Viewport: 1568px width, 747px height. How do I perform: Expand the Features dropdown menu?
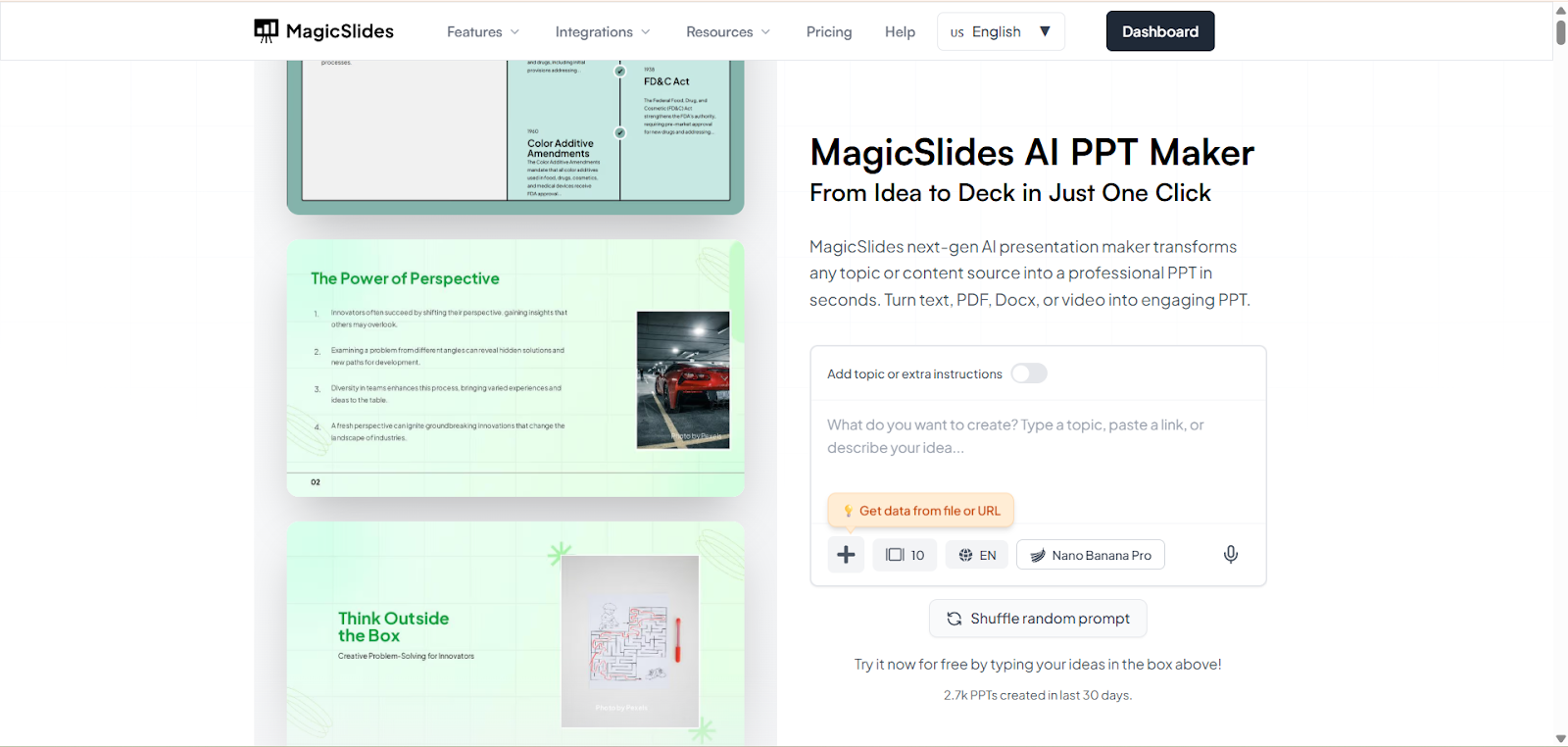483,31
